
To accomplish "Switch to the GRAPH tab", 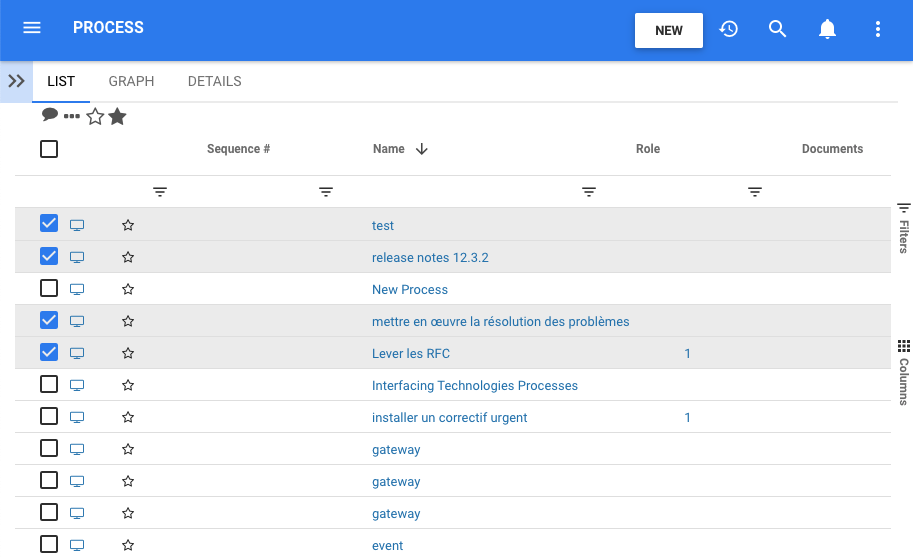I will coord(131,81).
